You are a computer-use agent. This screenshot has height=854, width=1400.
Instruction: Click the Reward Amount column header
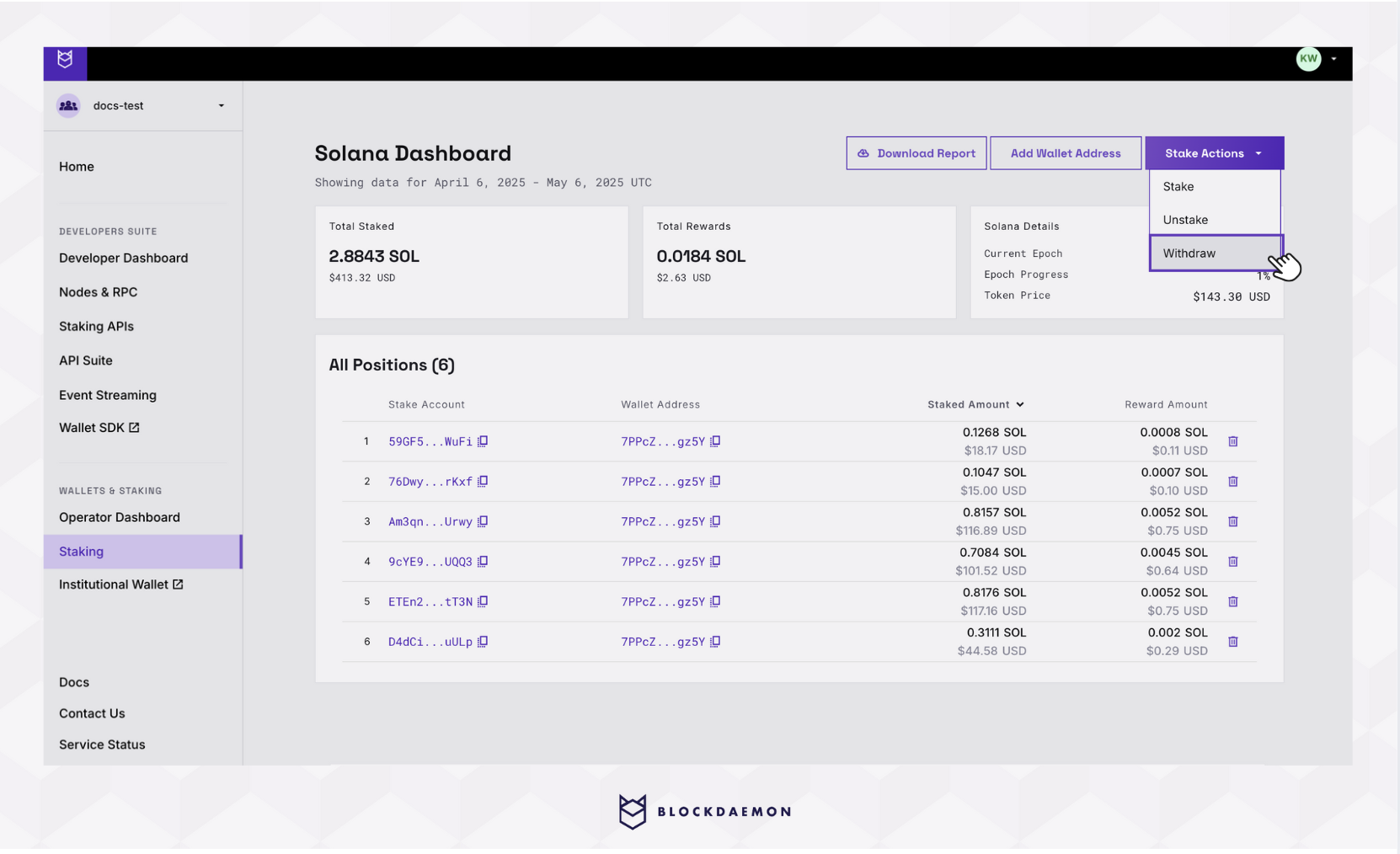1166,405
